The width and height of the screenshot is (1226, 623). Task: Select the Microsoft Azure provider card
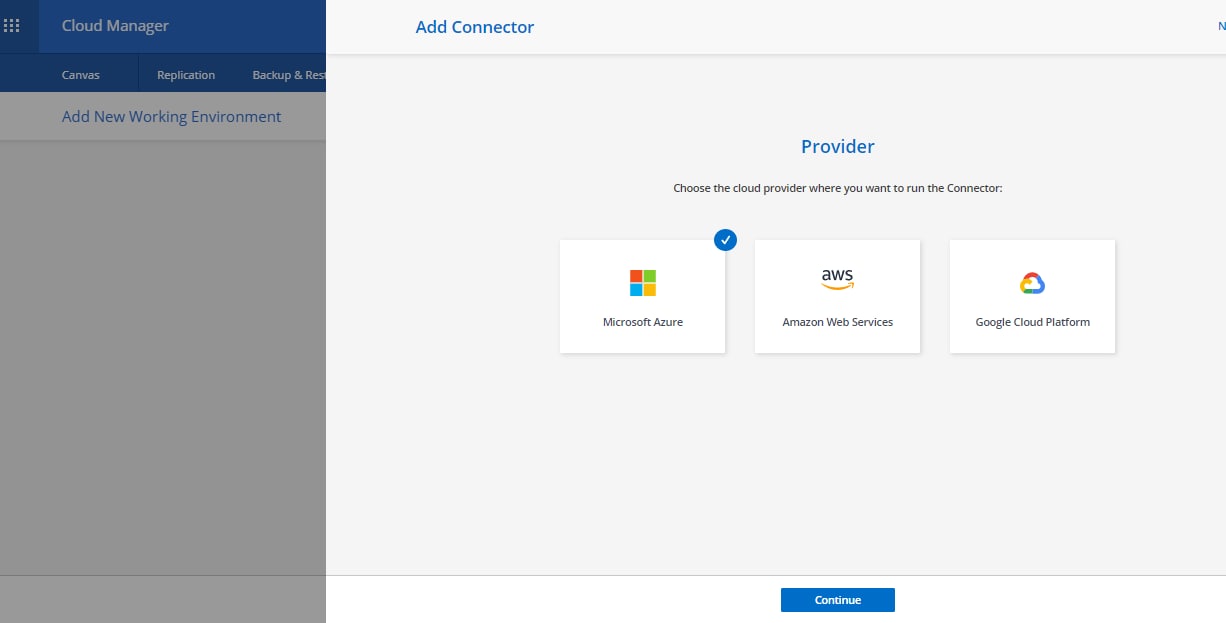pyautogui.click(x=642, y=296)
